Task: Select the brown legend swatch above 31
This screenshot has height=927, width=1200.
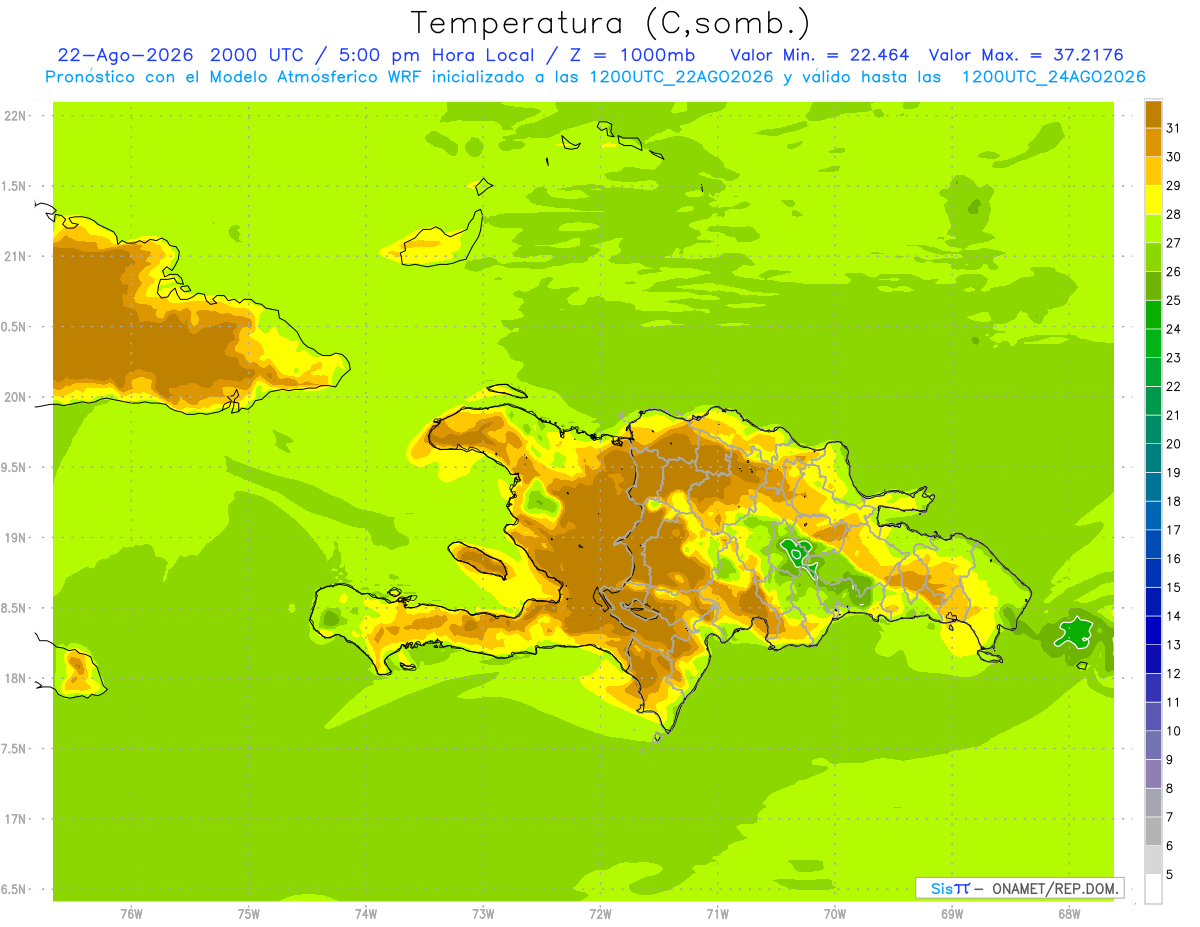Action: [1153, 113]
